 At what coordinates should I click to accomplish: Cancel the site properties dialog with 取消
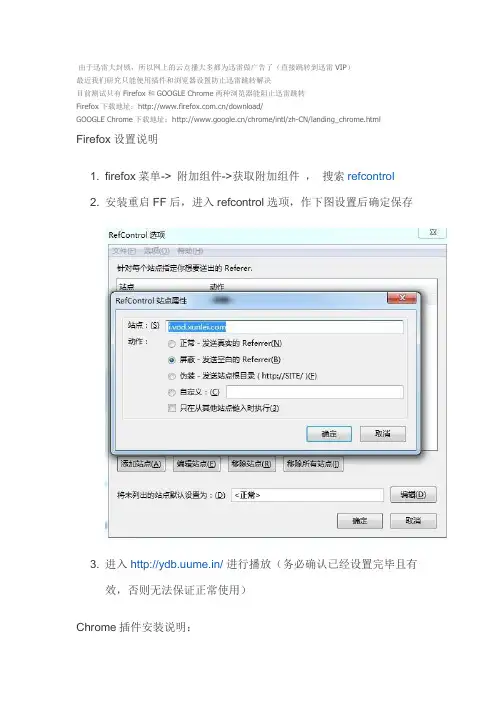[383, 434]
